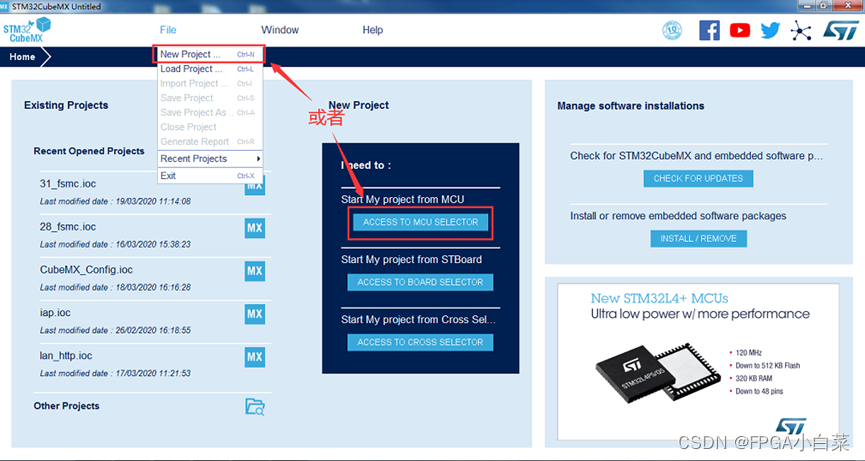Click ACCESS TO CROSS SELECTOR button

coord(420,342)
